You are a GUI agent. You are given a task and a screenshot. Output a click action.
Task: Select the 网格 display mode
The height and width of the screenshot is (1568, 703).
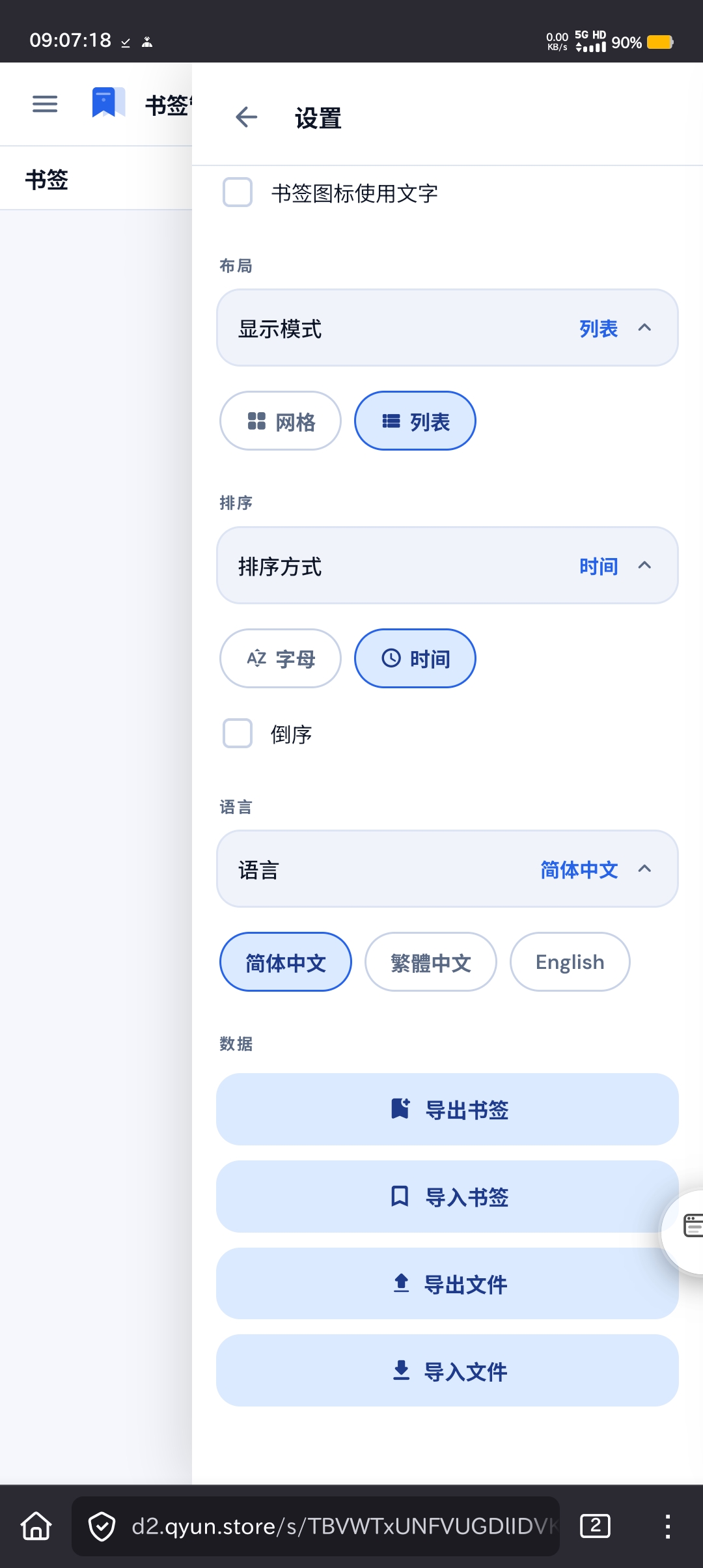pos(281,421)
